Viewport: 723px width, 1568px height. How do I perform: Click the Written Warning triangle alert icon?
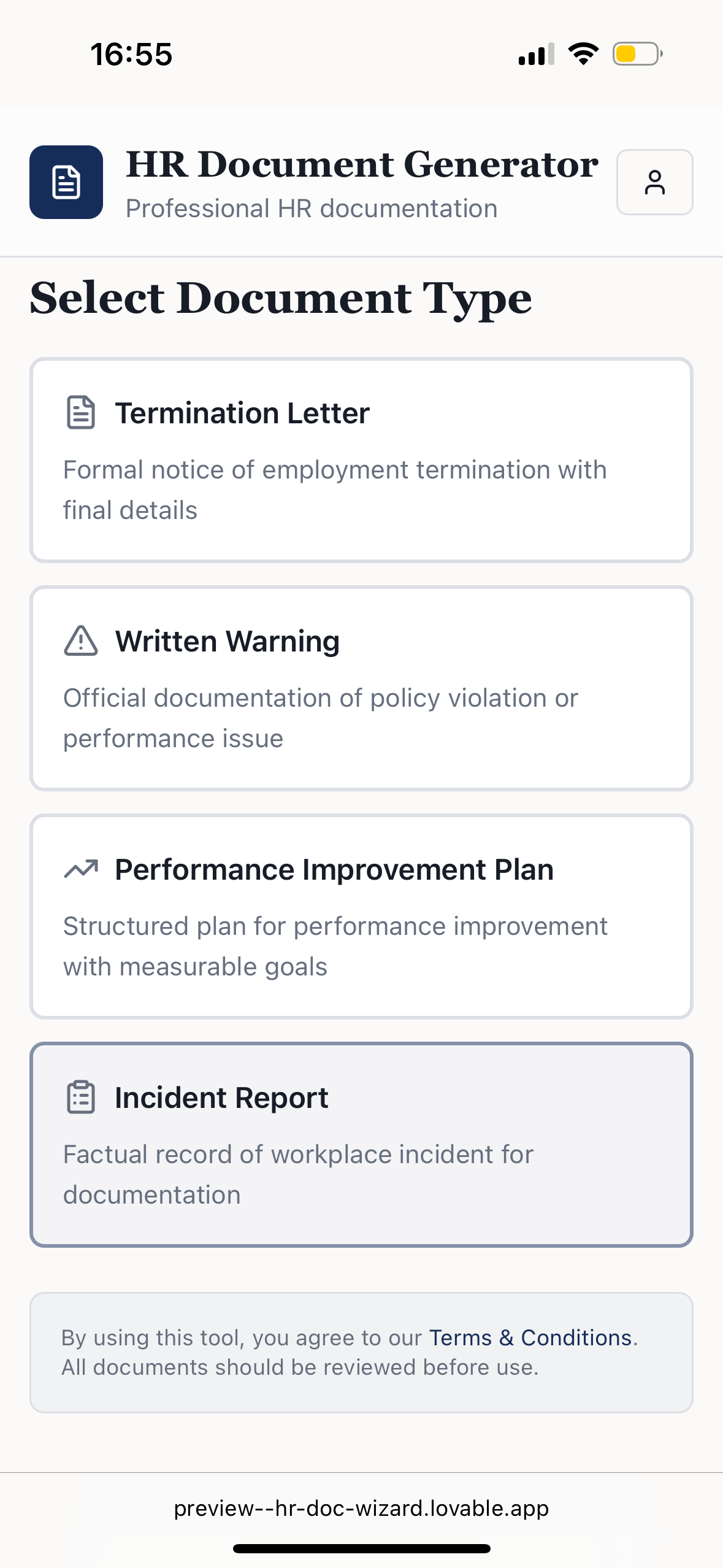coord(80,641)
